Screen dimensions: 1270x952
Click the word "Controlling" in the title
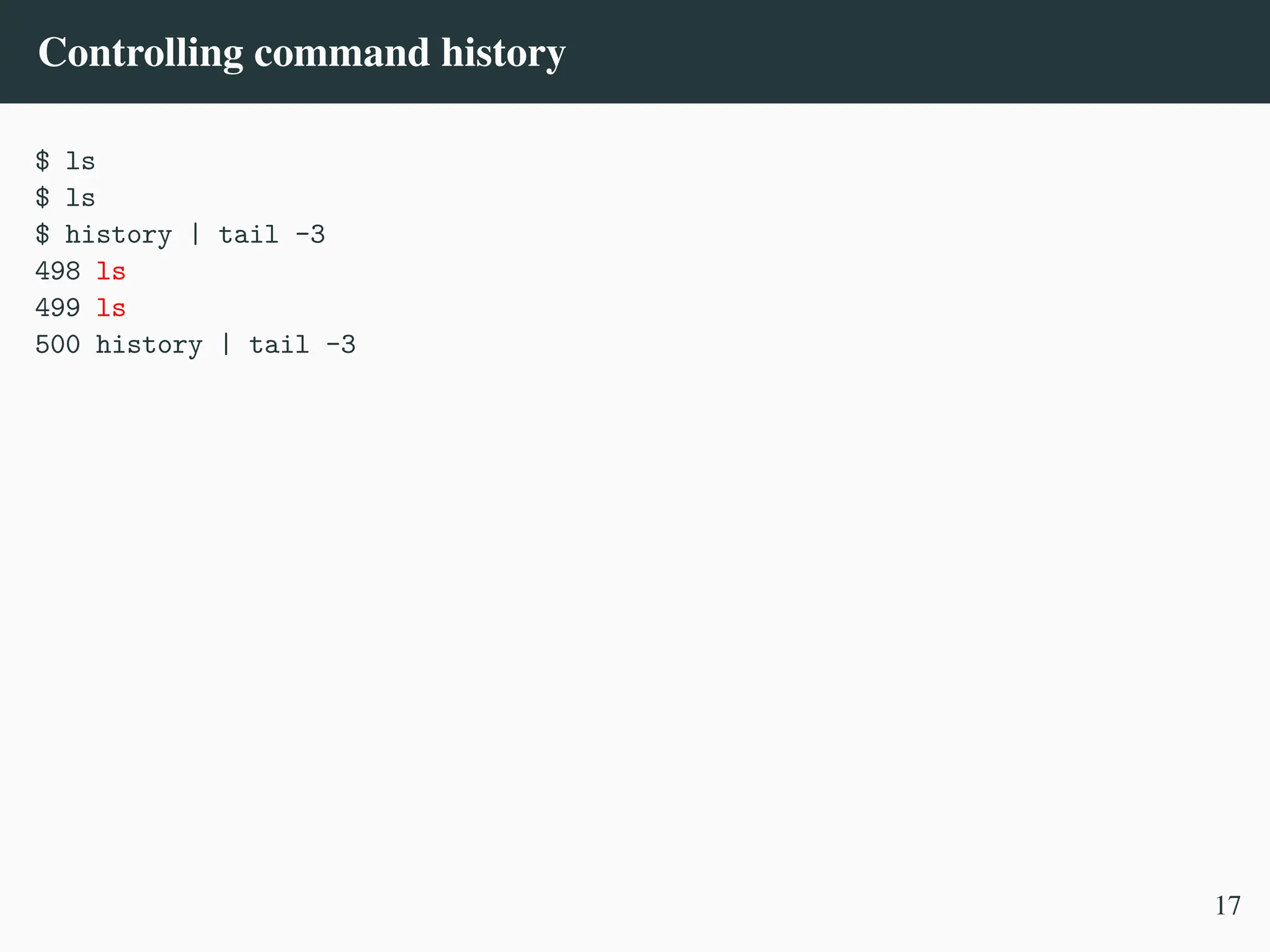coord(141,53)
